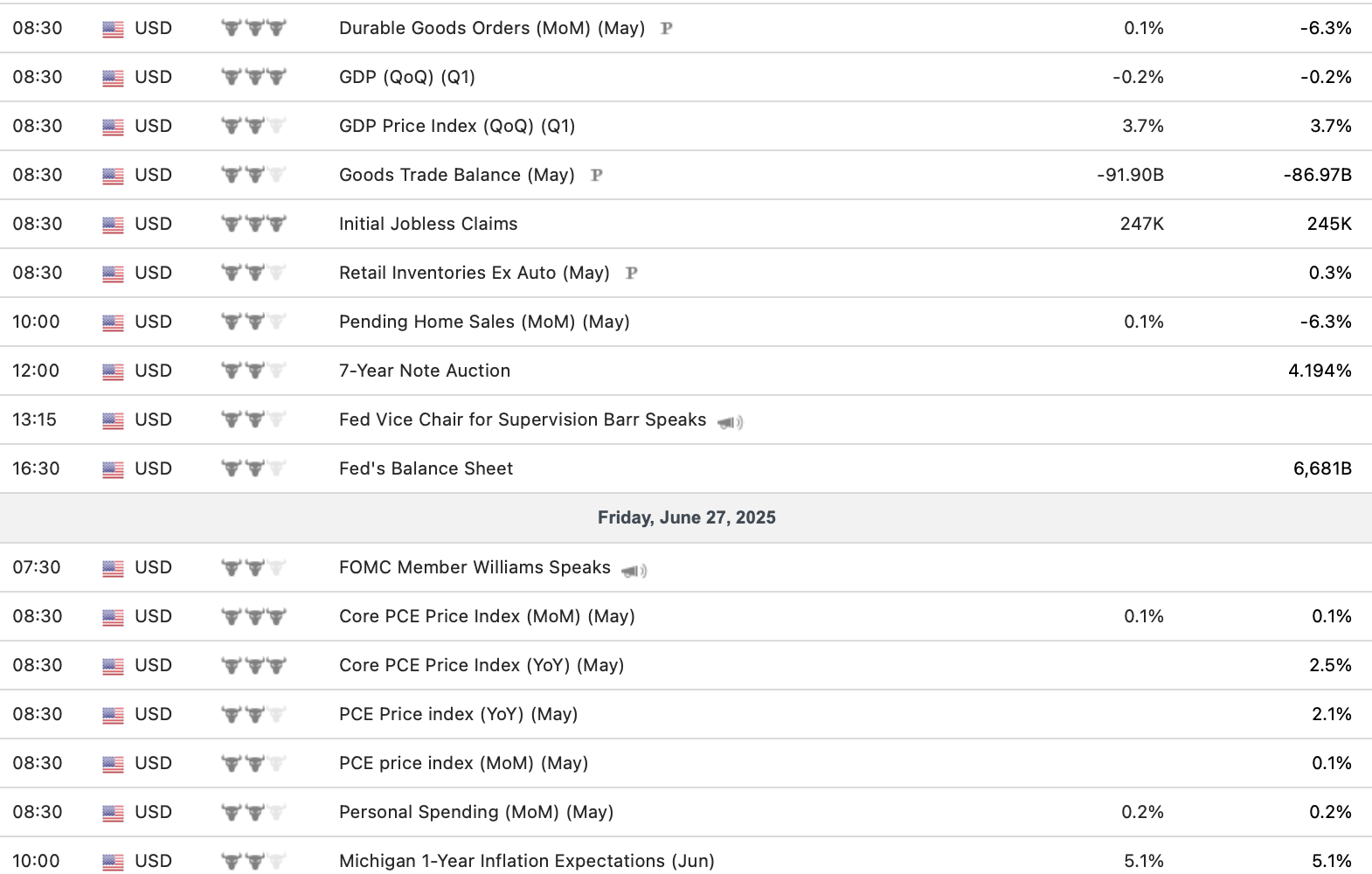Screen dimensions: 1372x874
Task: Click the US flag icon in the Fed's Balance Sheet row
Action: click(x=113, y=469)
